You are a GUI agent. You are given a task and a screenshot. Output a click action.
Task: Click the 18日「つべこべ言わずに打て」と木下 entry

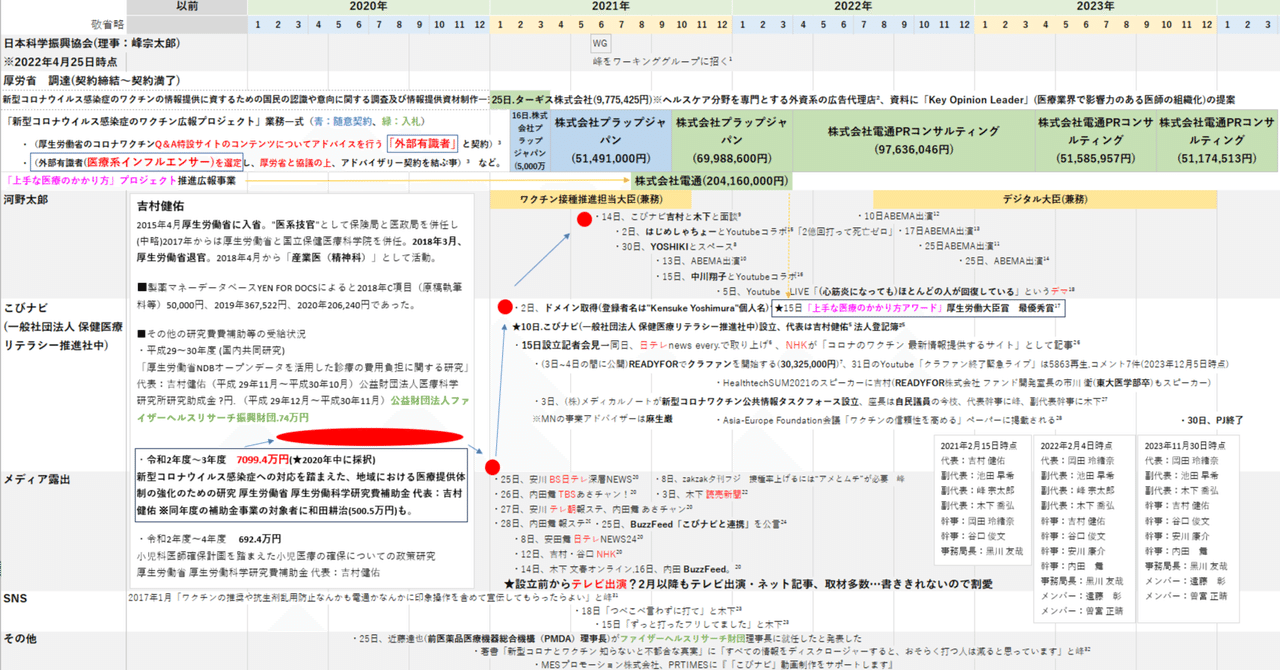pos(661,608)
